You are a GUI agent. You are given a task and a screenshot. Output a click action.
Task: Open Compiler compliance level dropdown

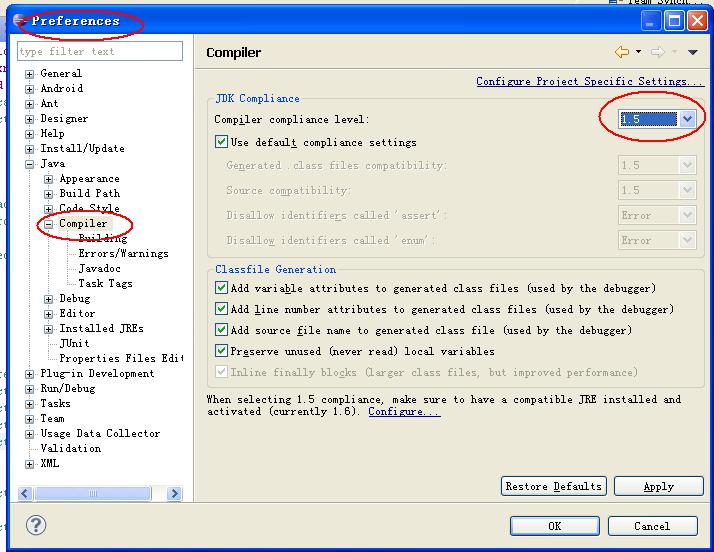688,119
